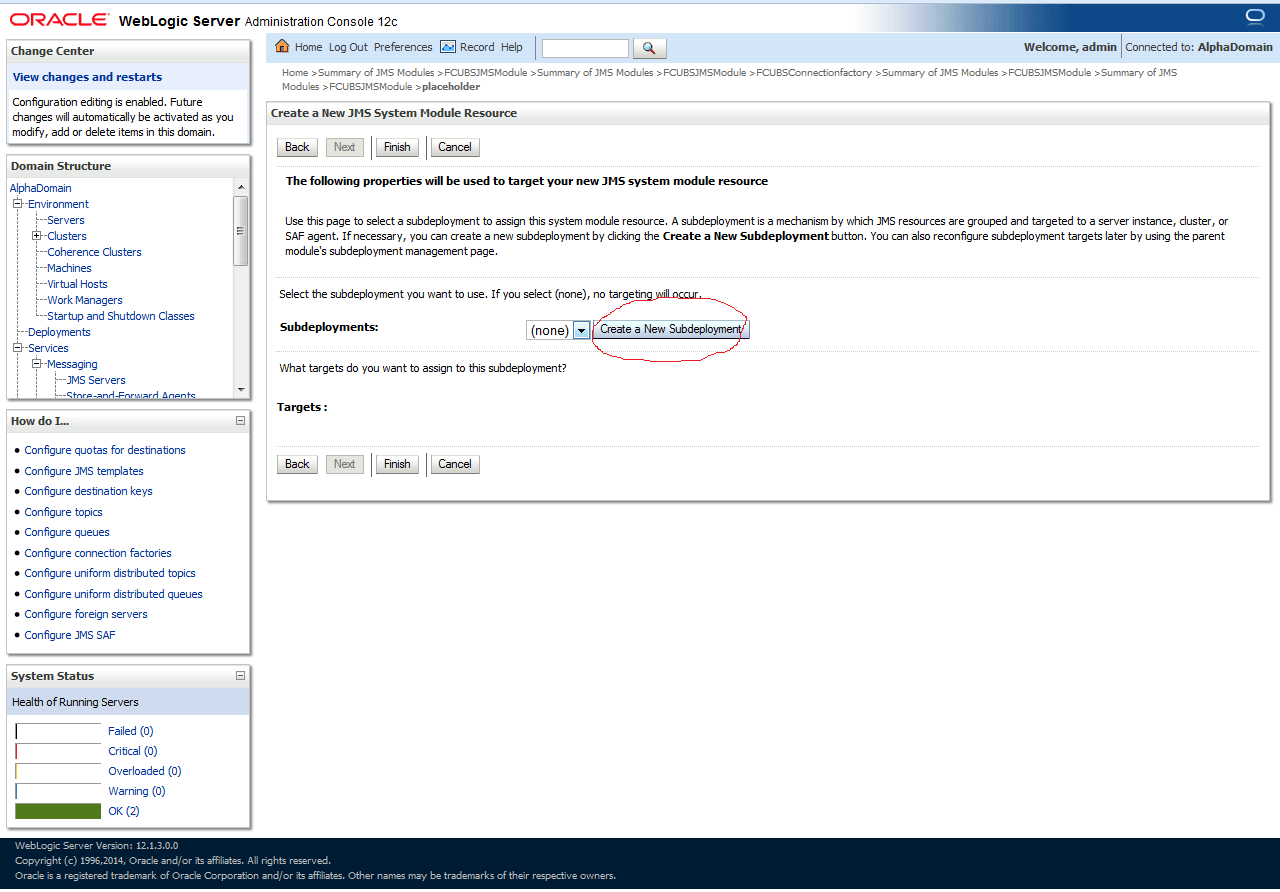This screenshot has width=1280, height=892.
Task: Click OK (2) status link
Action: coord(124,811)
